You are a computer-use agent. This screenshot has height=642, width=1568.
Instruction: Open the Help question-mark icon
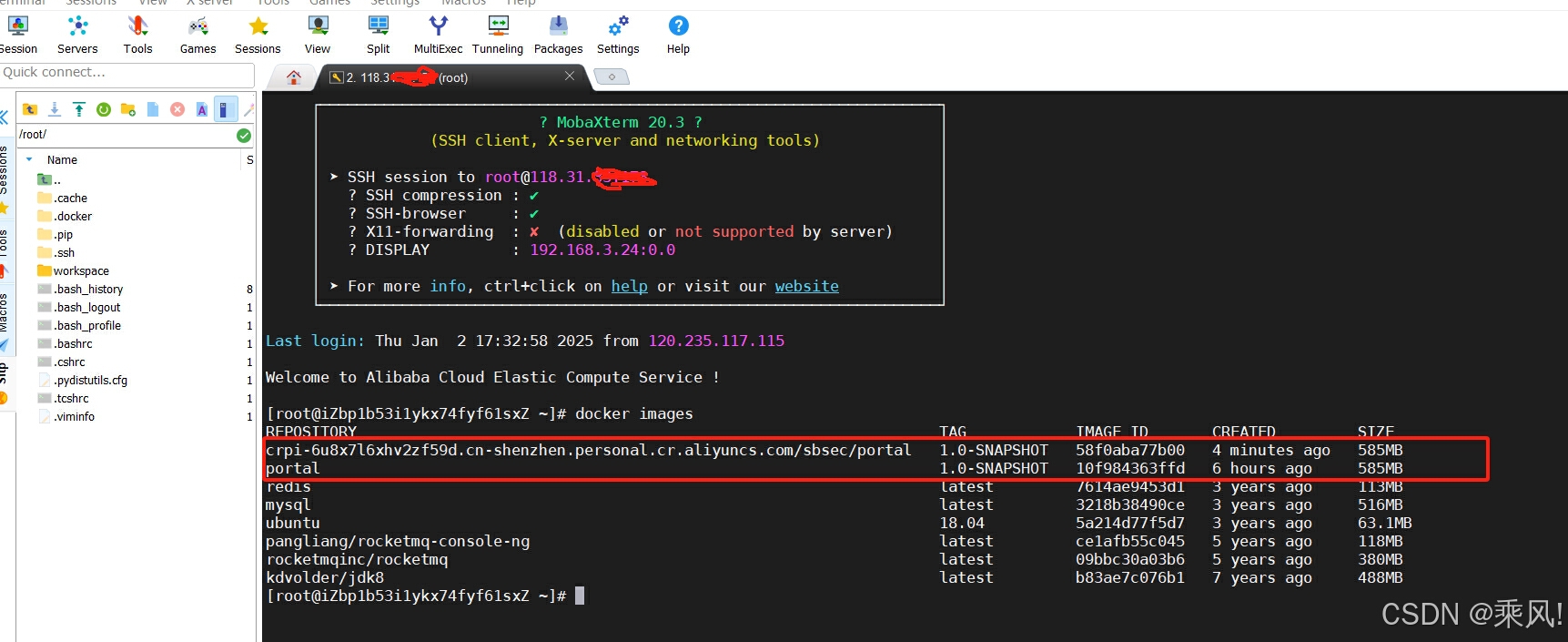[x=678, y=36]
